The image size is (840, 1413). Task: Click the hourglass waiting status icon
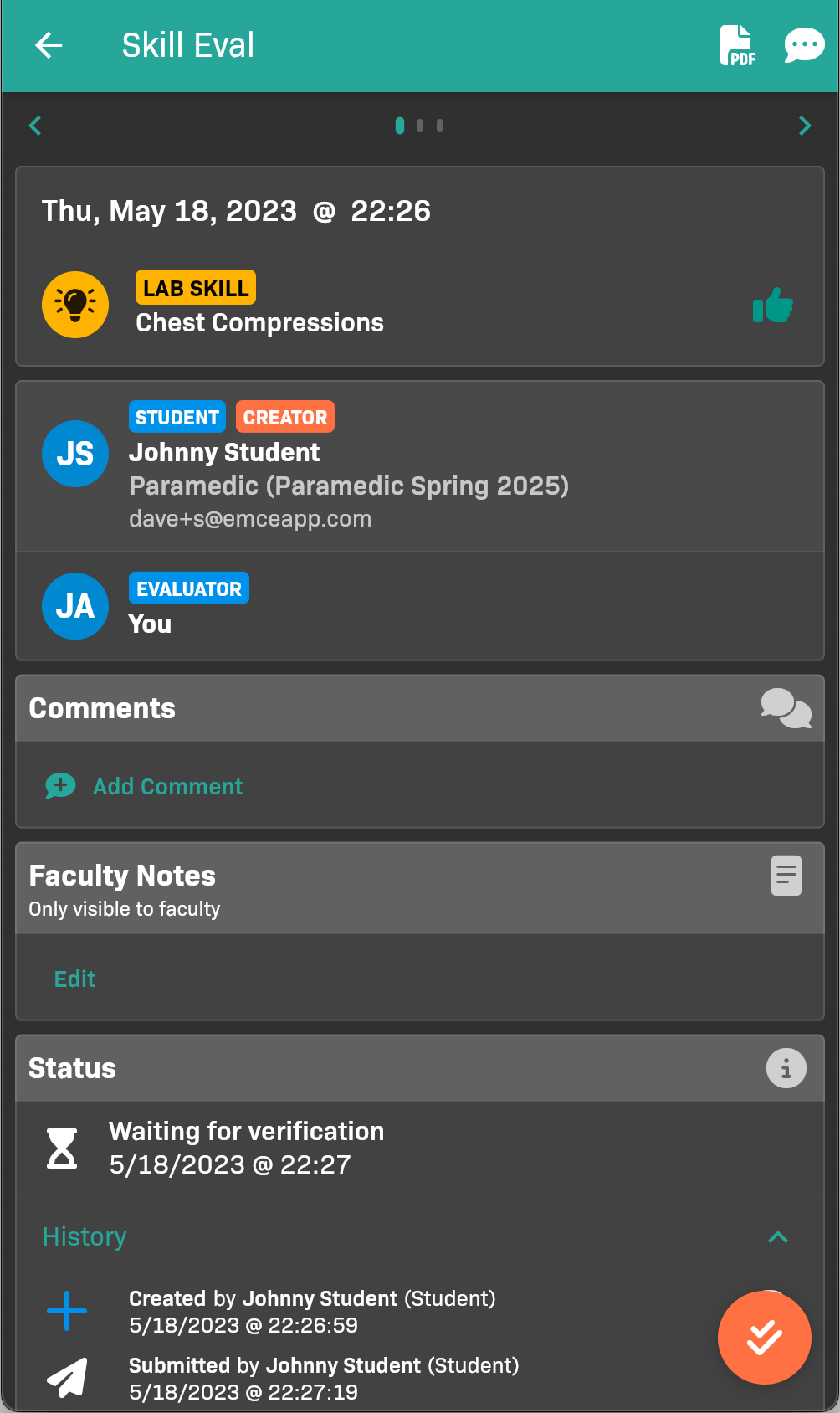(62, 1148)
